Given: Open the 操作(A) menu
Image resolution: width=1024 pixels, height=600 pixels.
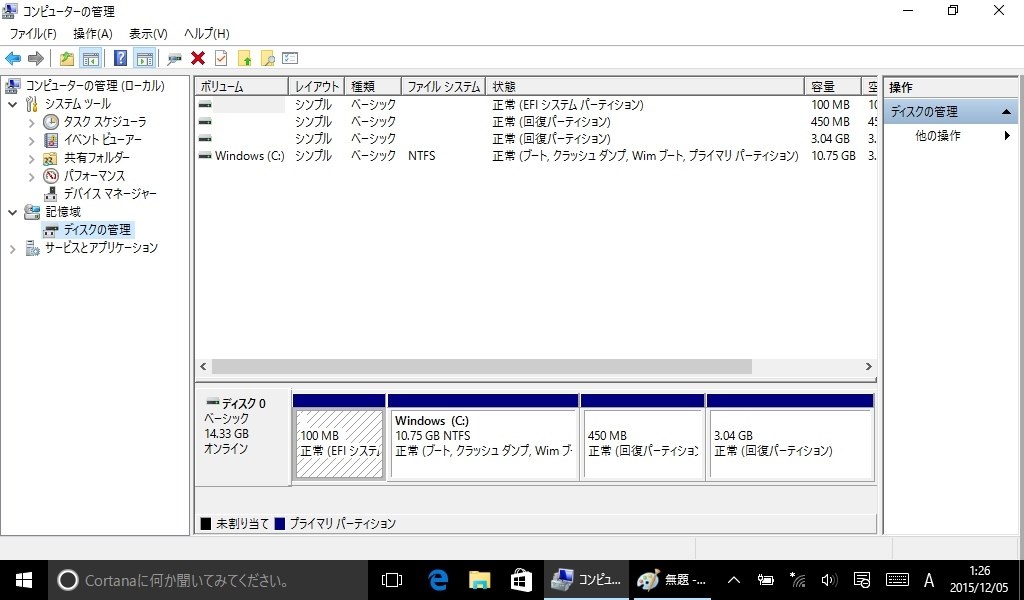Looking at the screenshot, I should click(93, 34).
